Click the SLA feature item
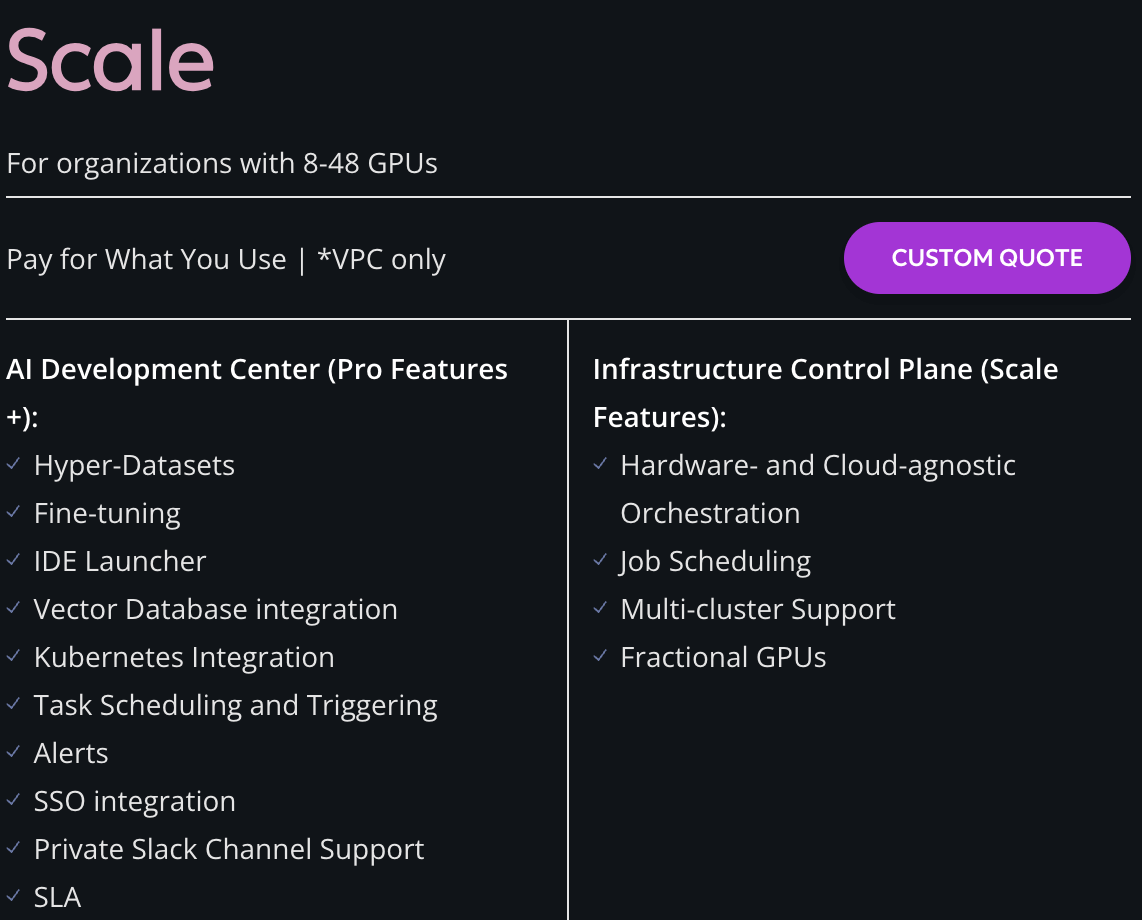This screenshot has height=920, width=1142. 57,898
